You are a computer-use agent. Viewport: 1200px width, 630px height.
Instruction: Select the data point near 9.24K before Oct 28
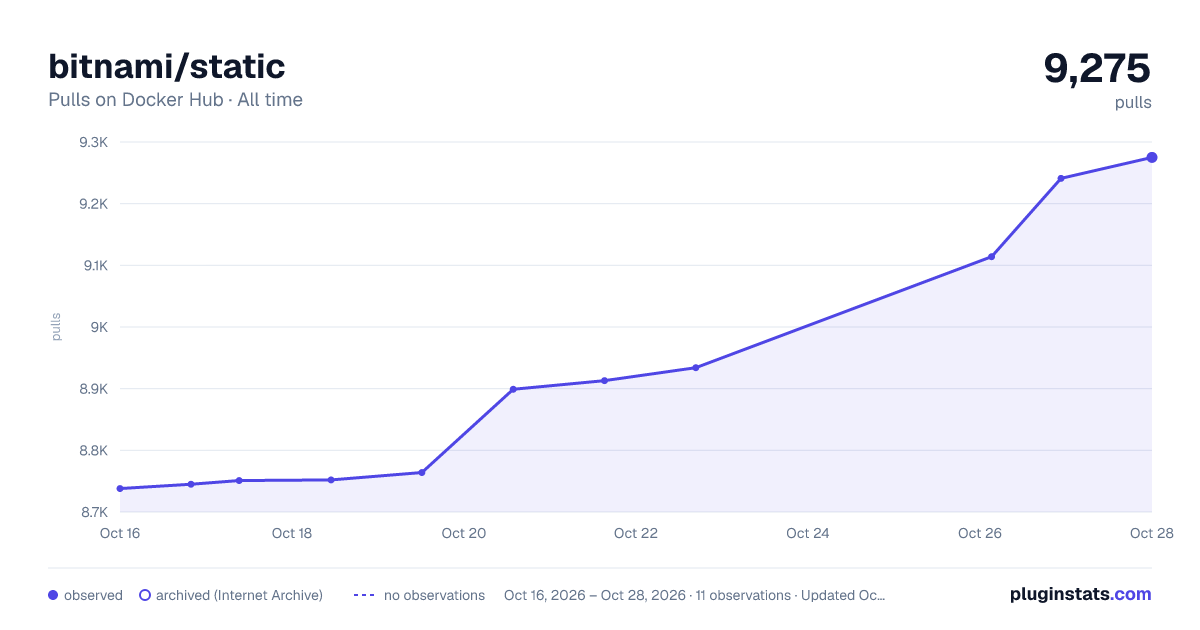point(1061,178)
